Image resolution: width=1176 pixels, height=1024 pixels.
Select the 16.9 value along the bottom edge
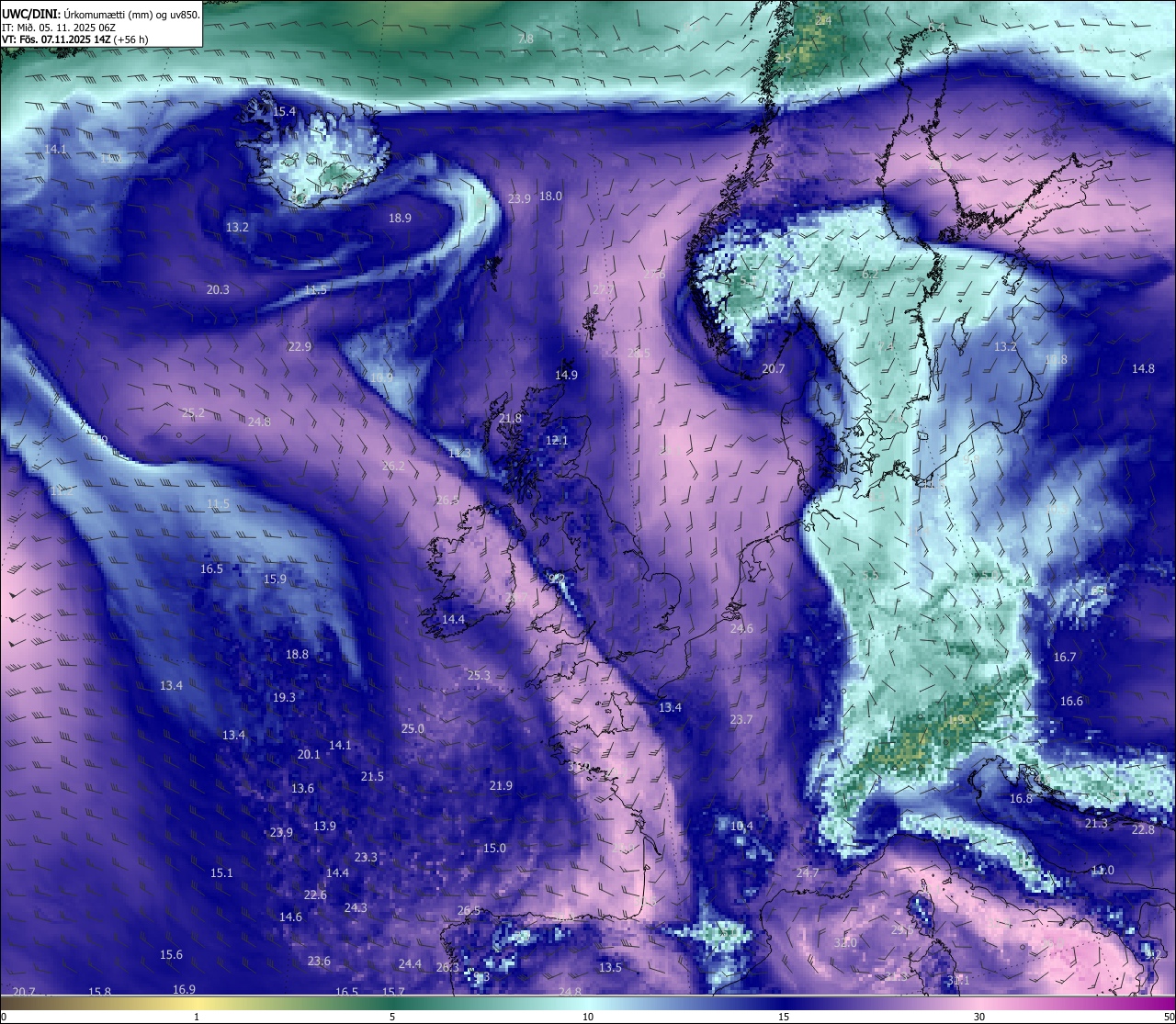[184, 990]
